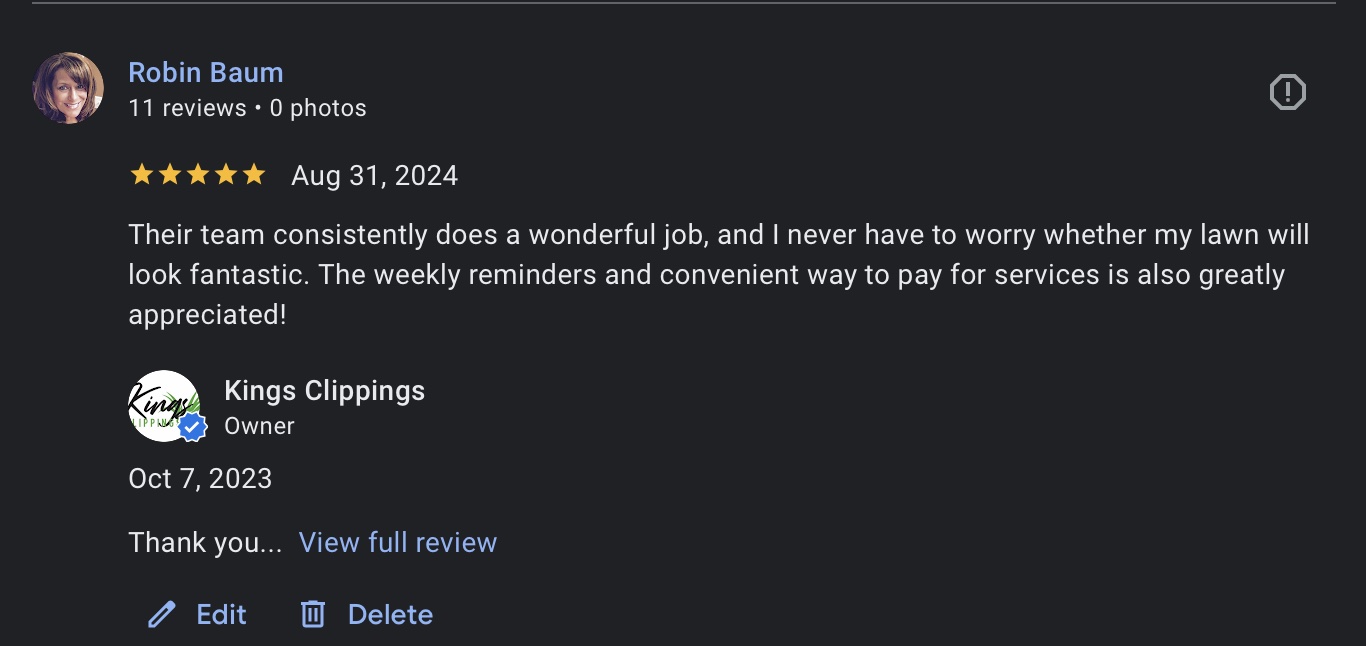Viewport: 1366px width, 646px height.
Task: Select the Oct 7, 2023 owner response date
Action: pyautogui.click(x=200, y=478)
